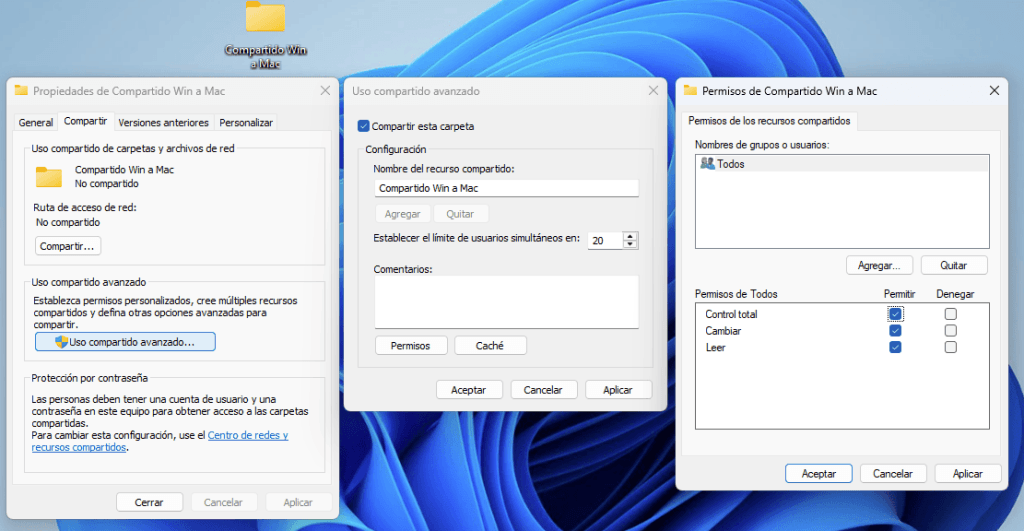Click the folder icon in sharing section
The height and width of the screenshot is (531, 1024).
tap(49, 177)
